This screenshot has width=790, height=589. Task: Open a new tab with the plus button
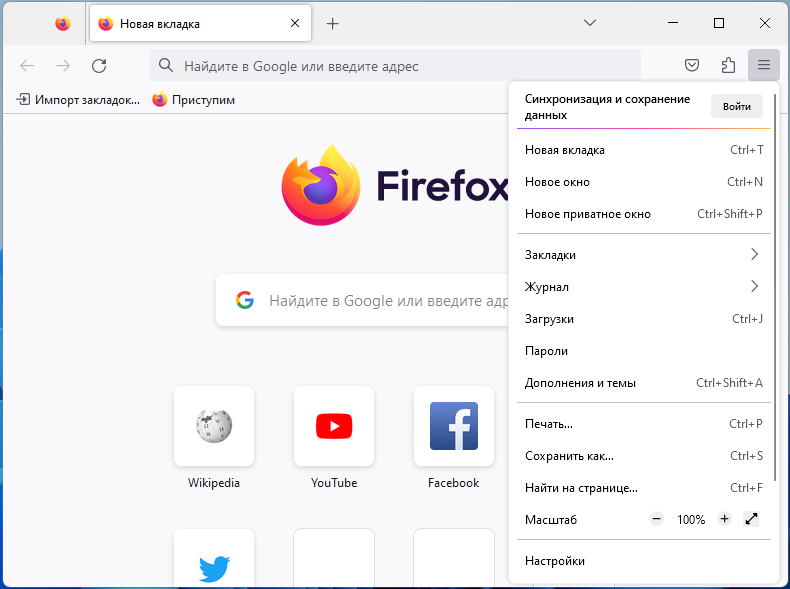333,24
